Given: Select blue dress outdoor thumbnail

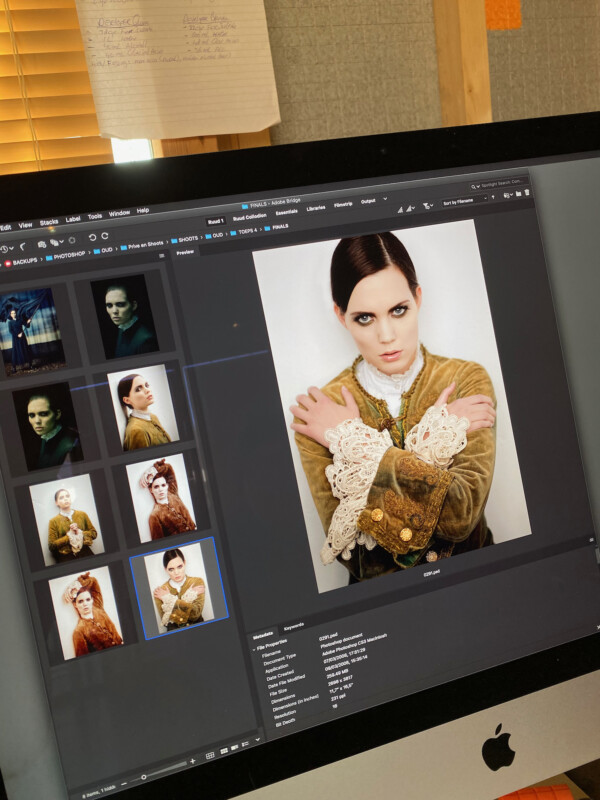Looking at the screenshot, I should [30, 332].
